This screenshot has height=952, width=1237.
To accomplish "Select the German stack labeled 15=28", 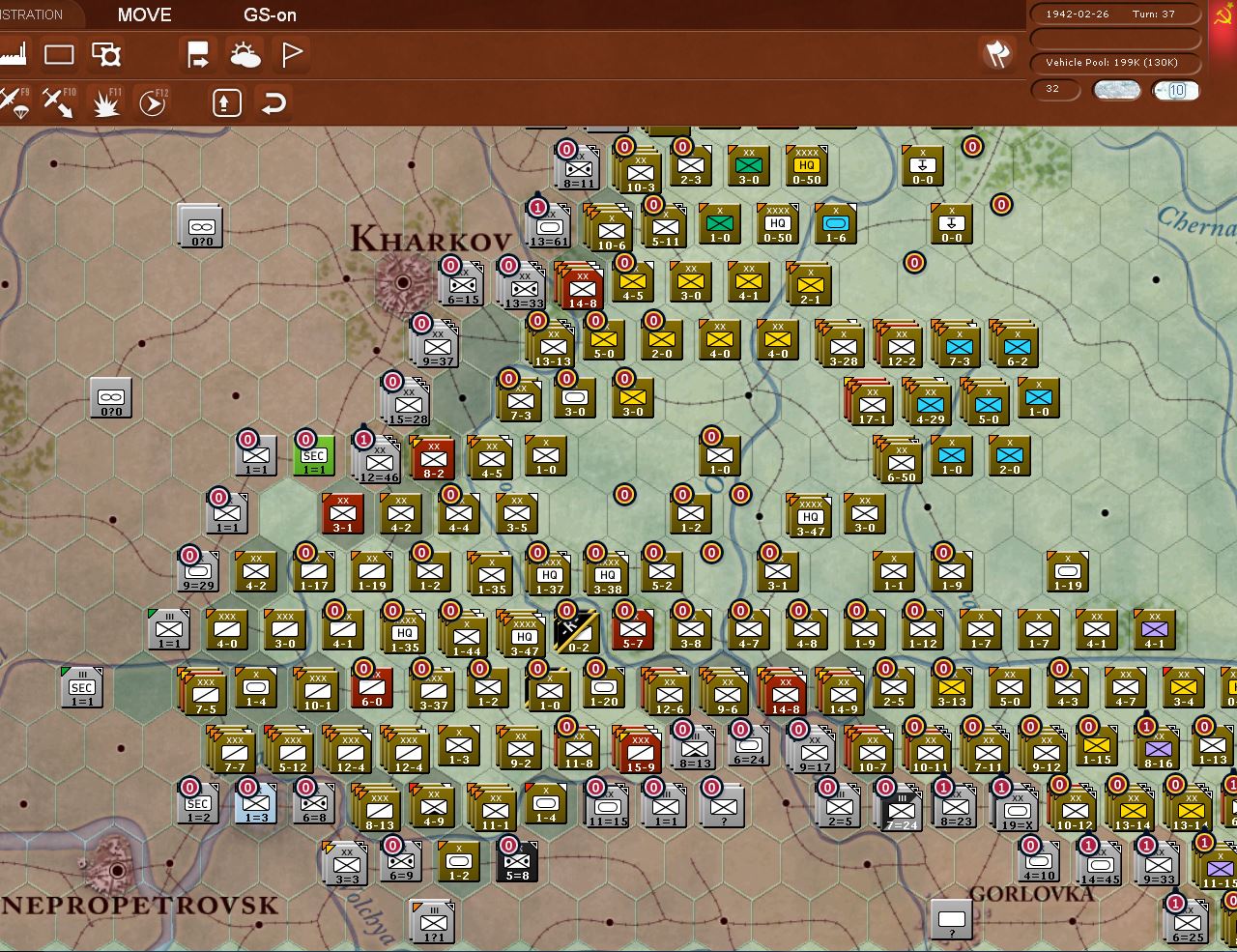I will 407,401.
